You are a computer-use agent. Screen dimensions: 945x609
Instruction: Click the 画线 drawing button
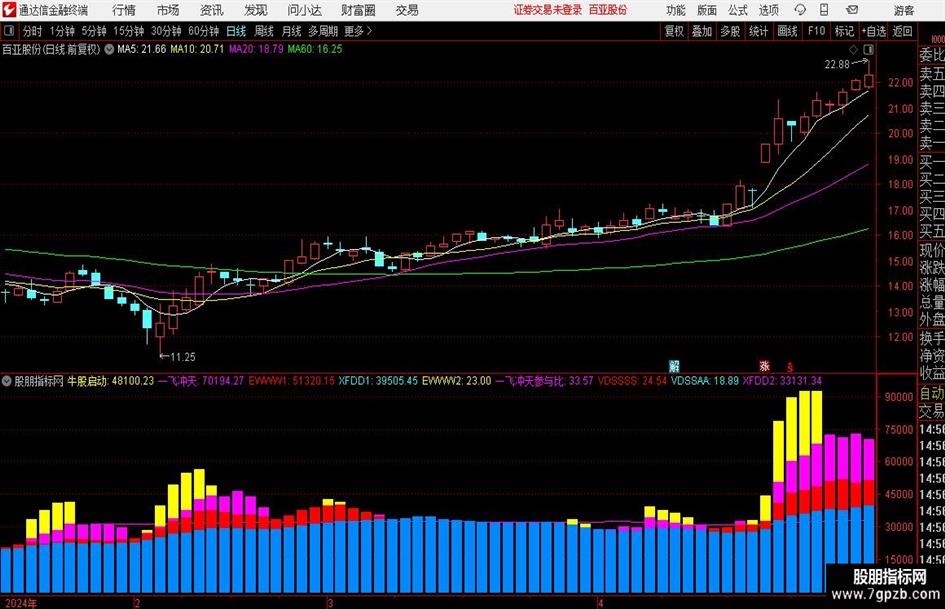[787, 31]
